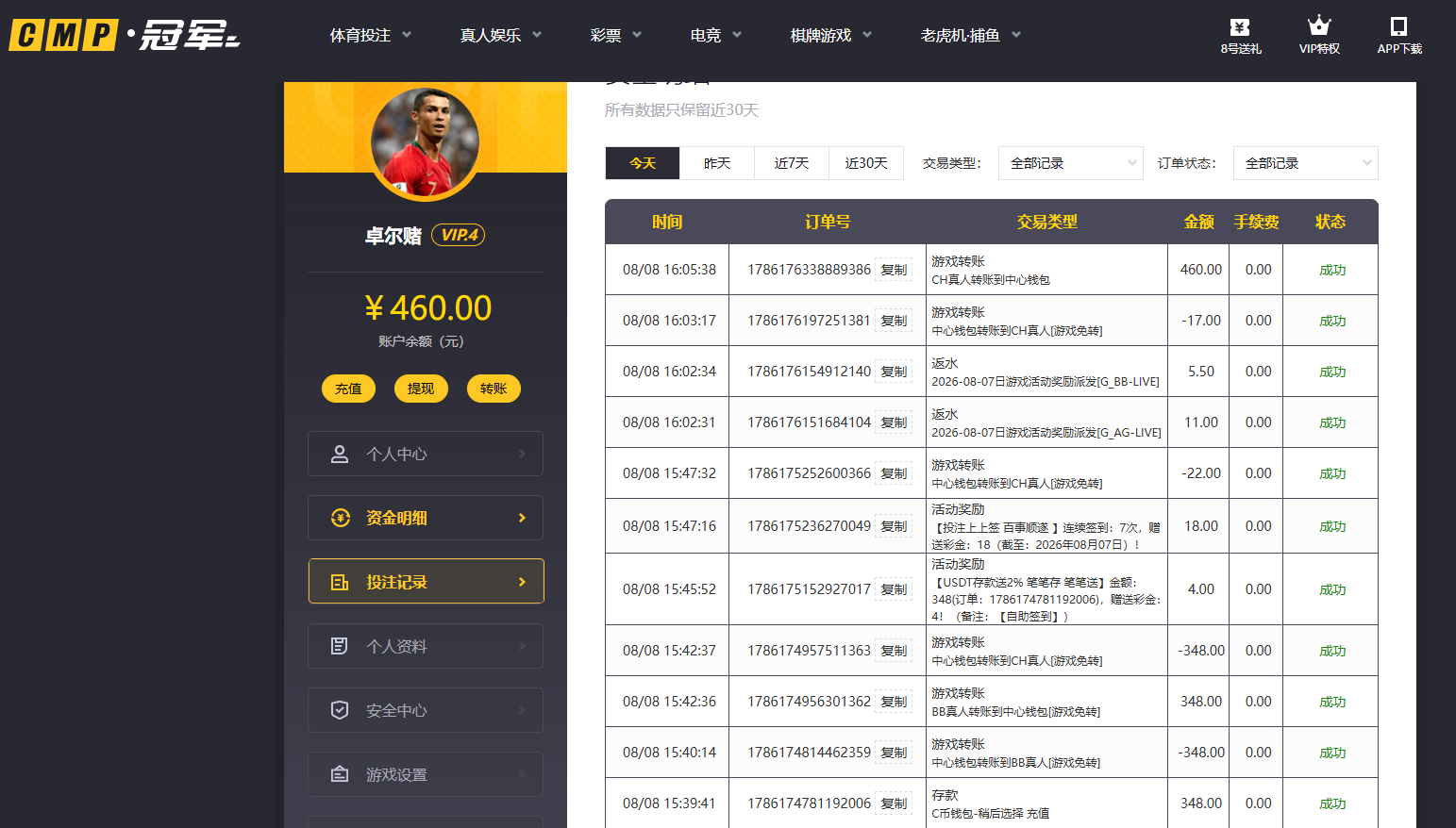
Task: Expand the 真人娱乐 menu
Action: [x=501, y=35]
